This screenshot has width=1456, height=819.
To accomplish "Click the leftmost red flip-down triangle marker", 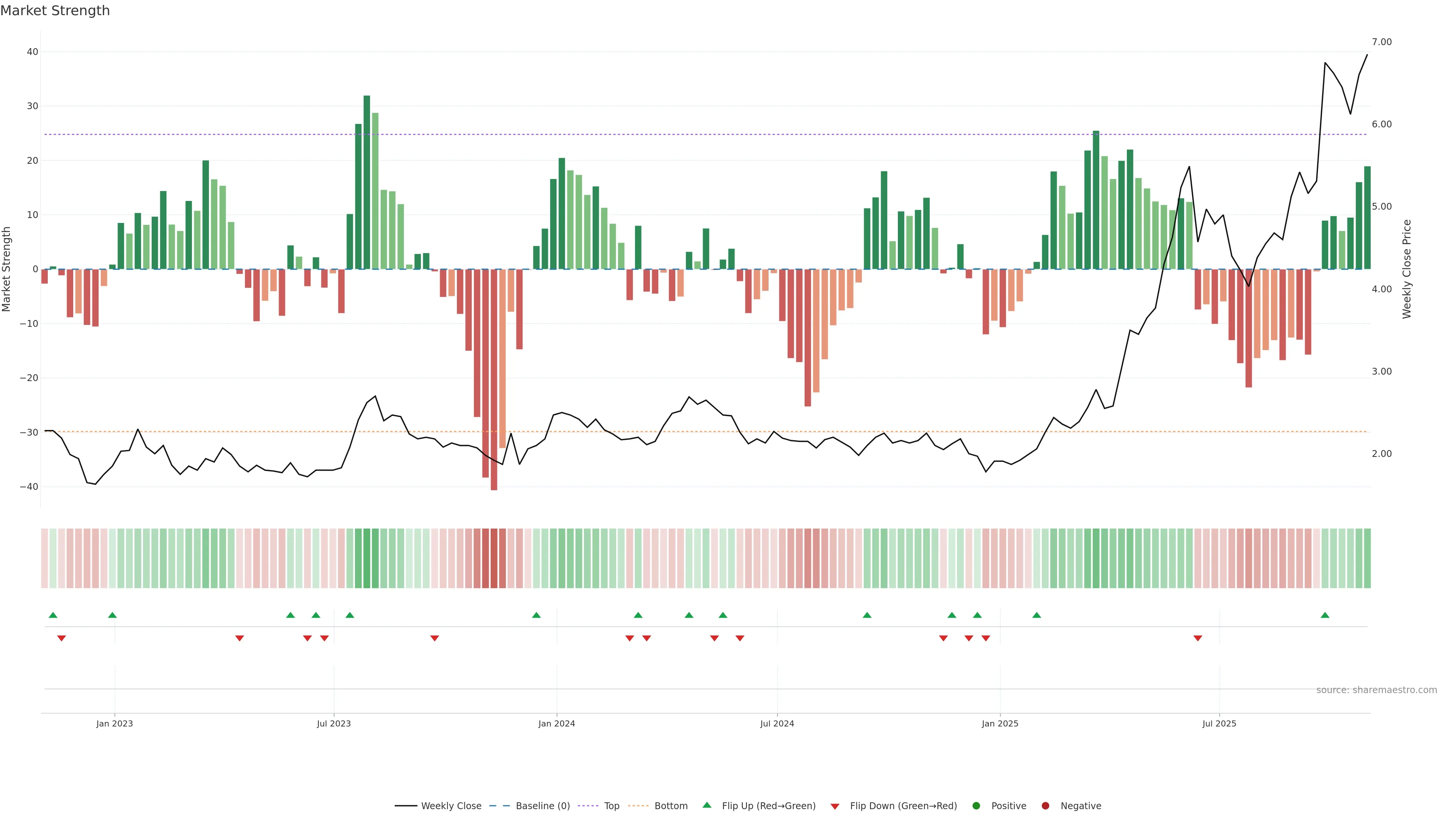I will tap(61, 638).
